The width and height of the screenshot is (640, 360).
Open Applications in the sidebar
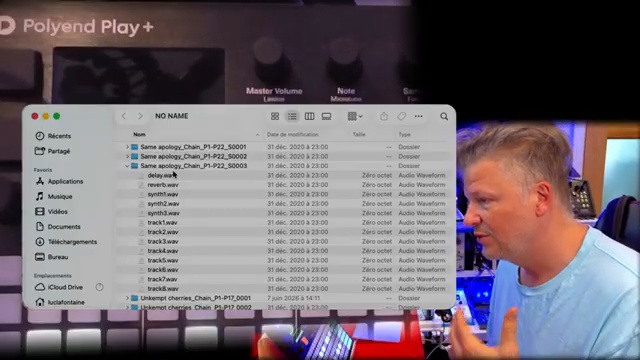(59, 181)
